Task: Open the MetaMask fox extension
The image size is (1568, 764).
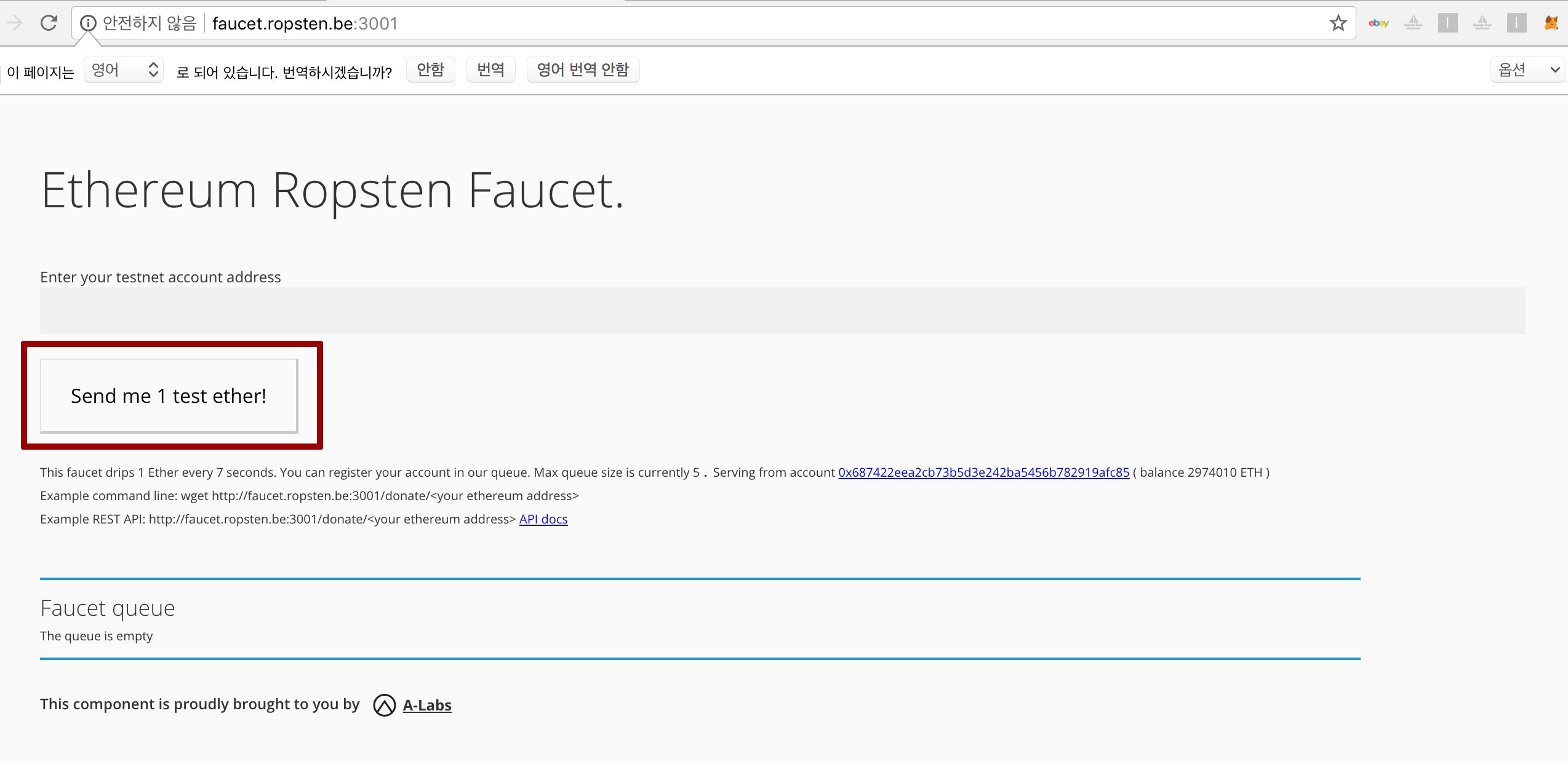Action: 1551,23
